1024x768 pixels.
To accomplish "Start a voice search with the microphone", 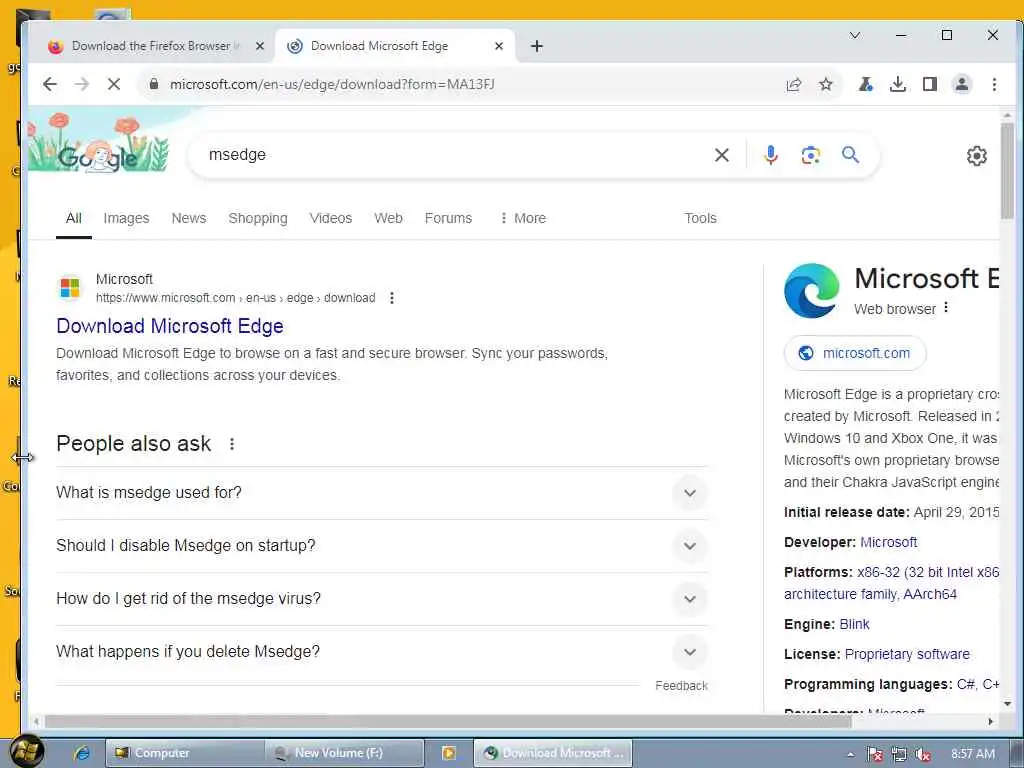I will coord(771,155).
